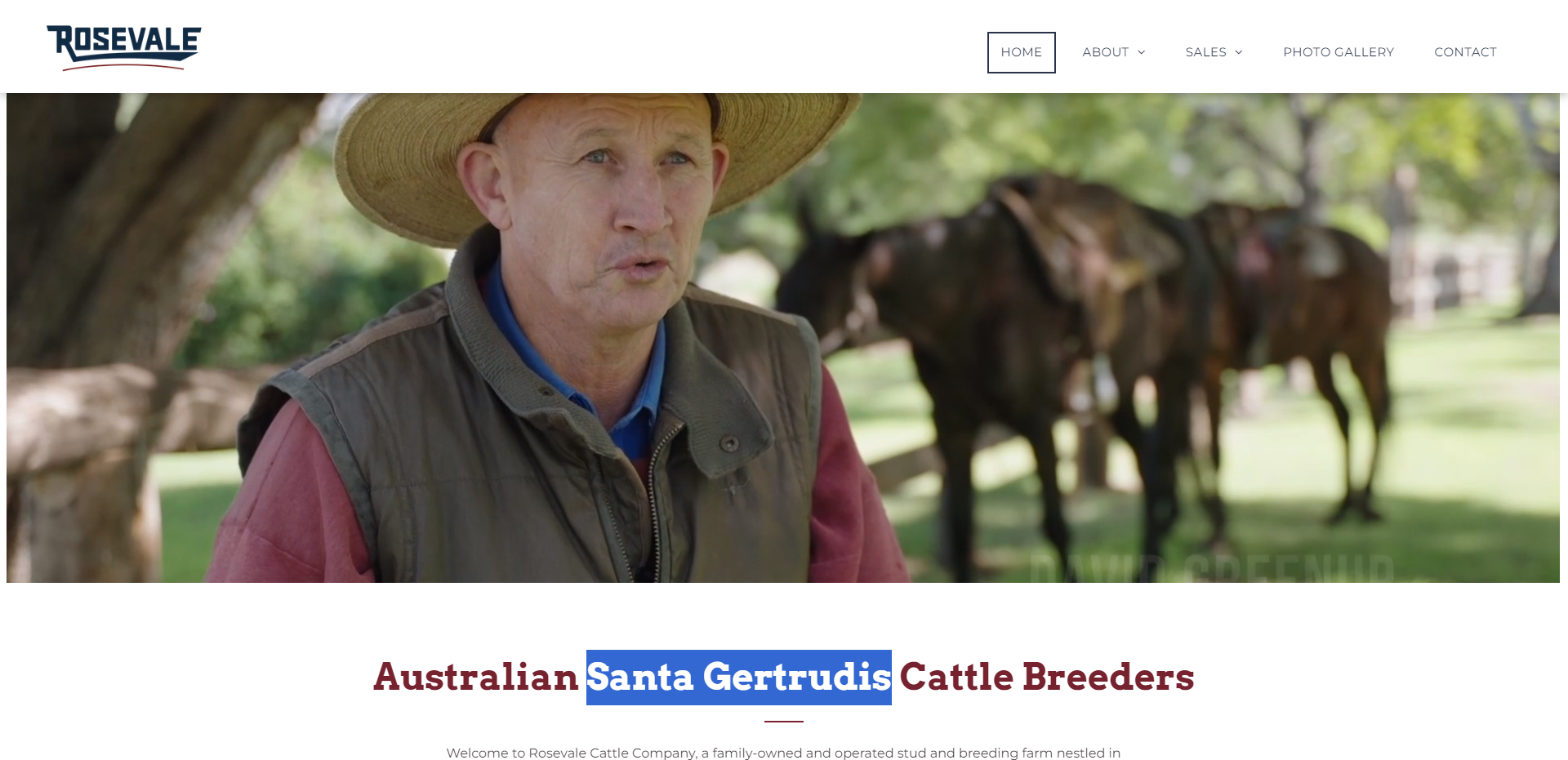
Task: Click the word Australian in heading
Action: tap(476, 678)
